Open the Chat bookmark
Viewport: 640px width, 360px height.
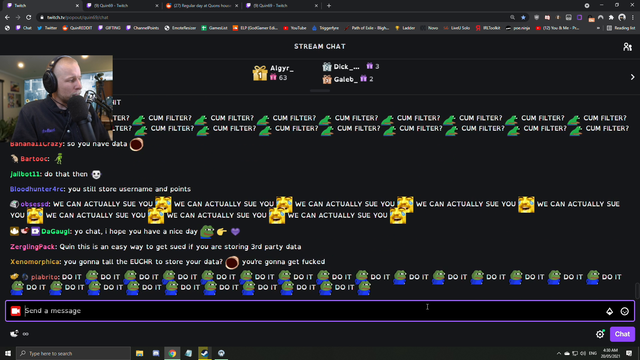click(24, 28)
